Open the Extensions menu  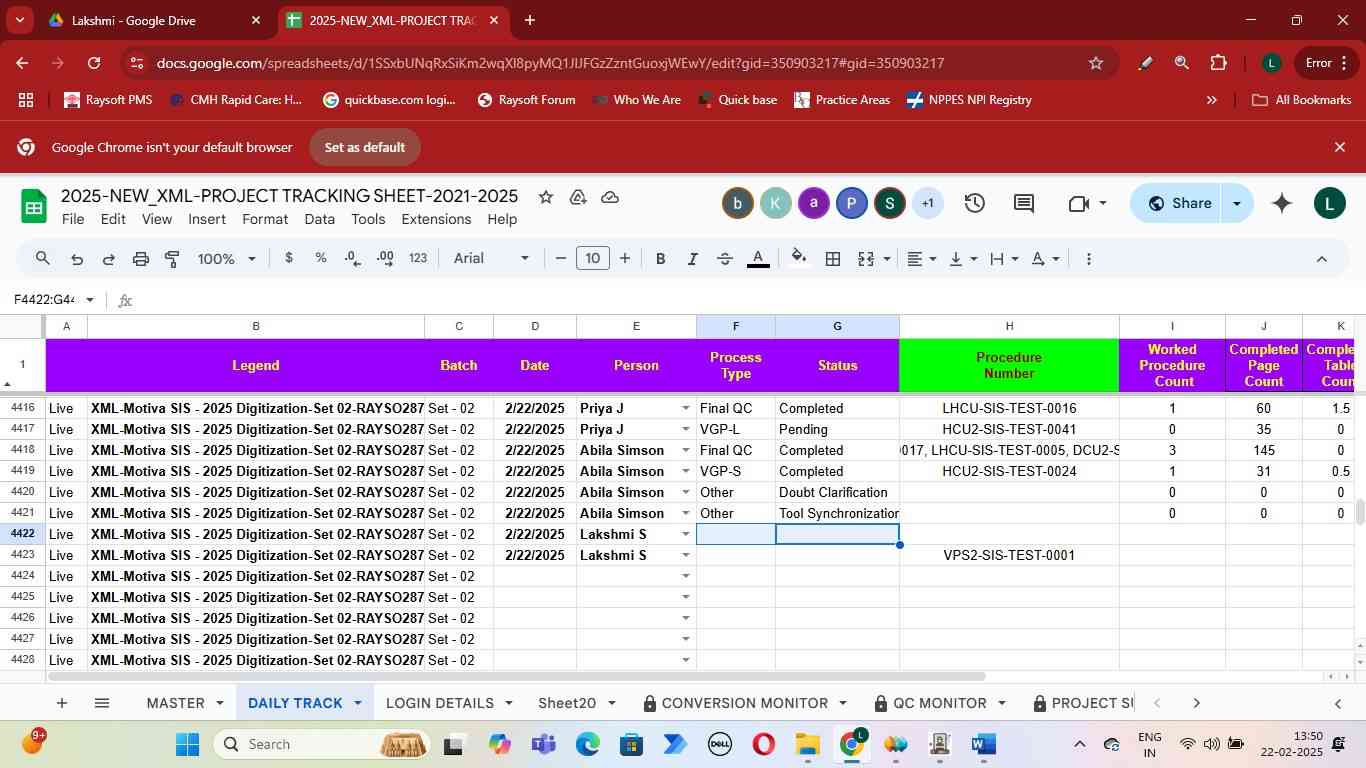436,219
